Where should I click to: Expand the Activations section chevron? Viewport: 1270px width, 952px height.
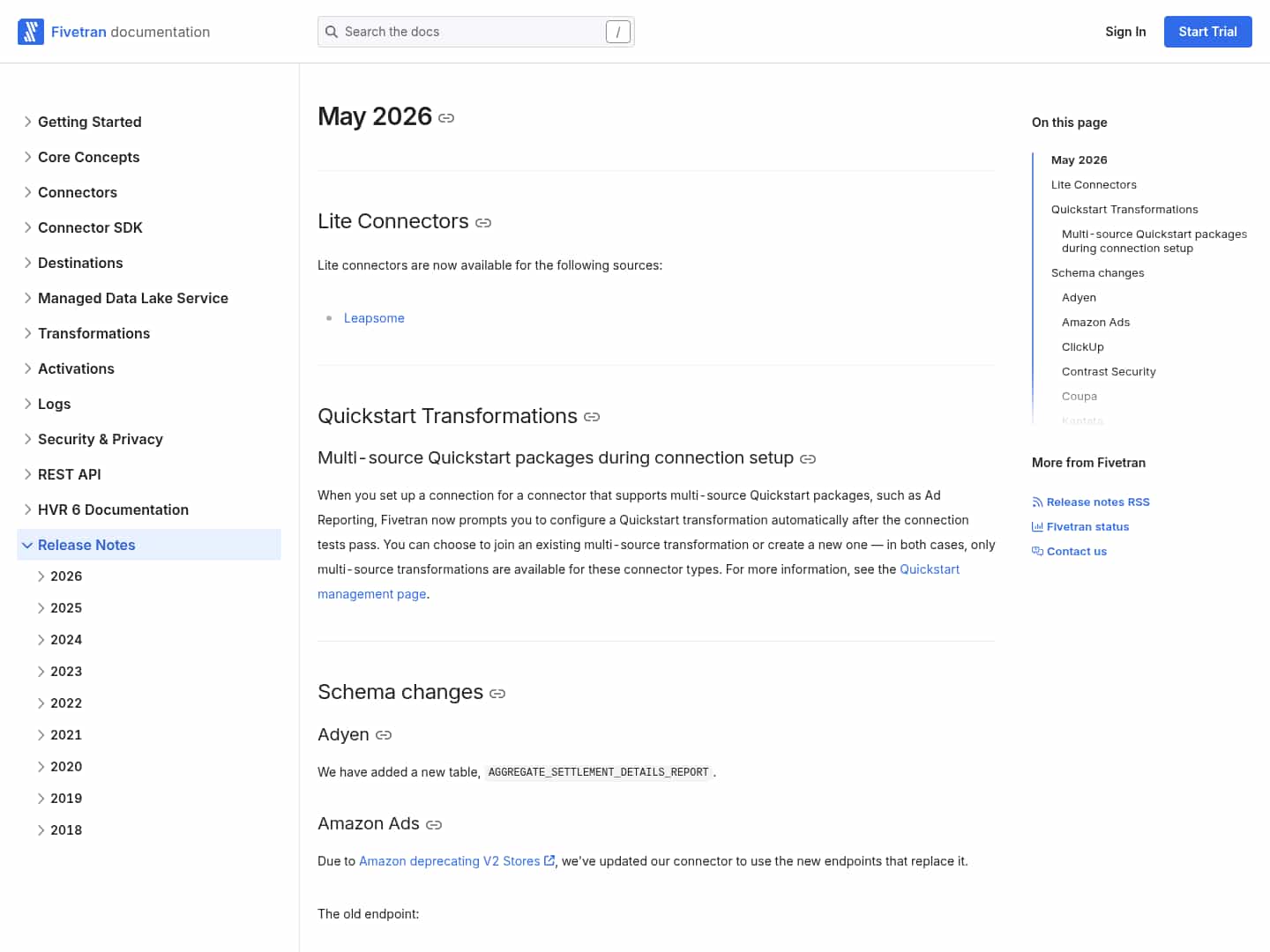pos(28,368)
